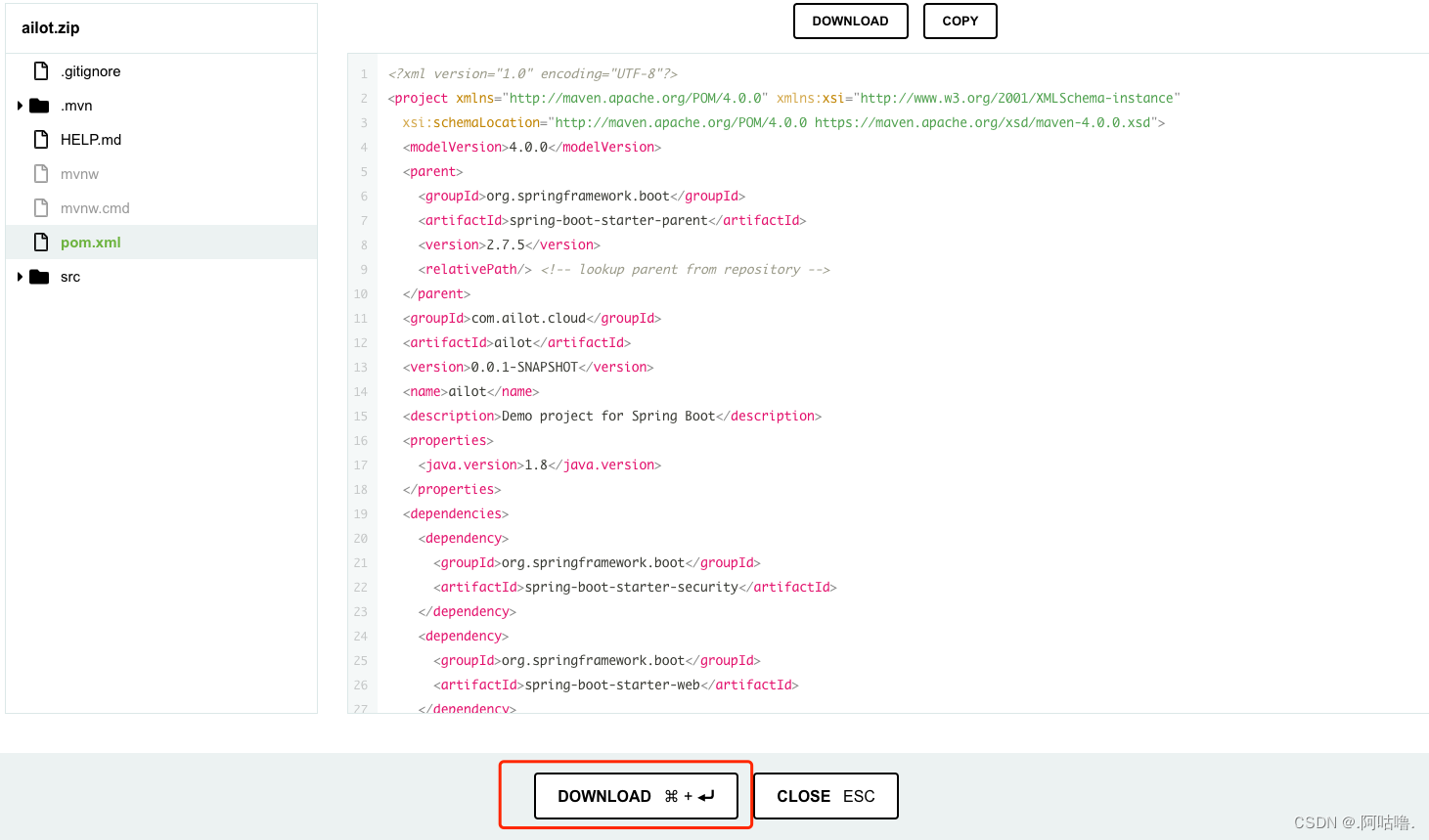
Task: Click the Demo project description line
Action: click(612, 416)
